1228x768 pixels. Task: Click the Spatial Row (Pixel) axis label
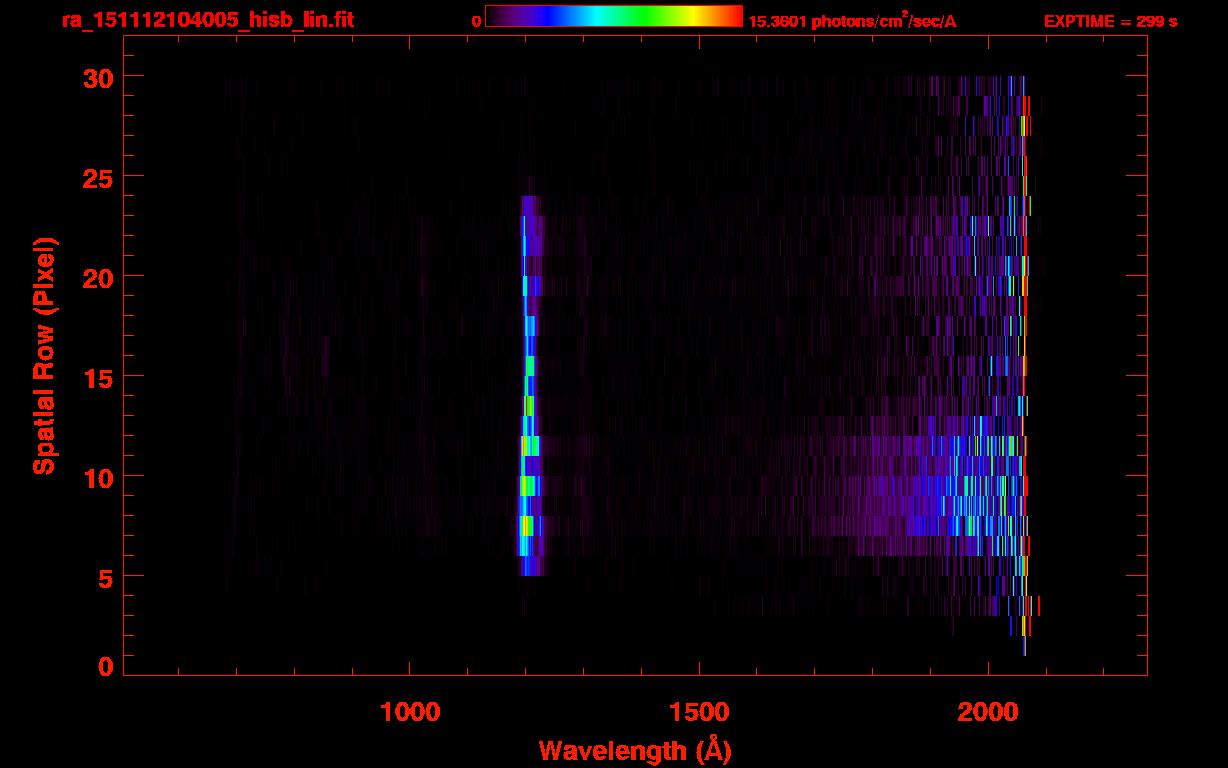(x=44, y=356)
